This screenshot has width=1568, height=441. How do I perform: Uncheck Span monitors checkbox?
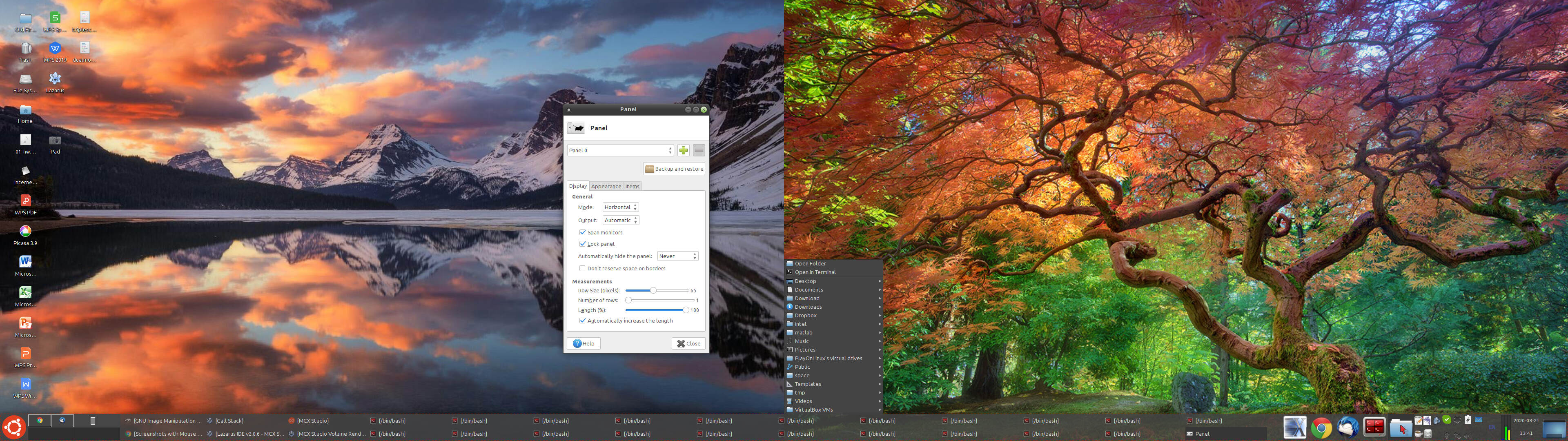click(x=583, y=233)
